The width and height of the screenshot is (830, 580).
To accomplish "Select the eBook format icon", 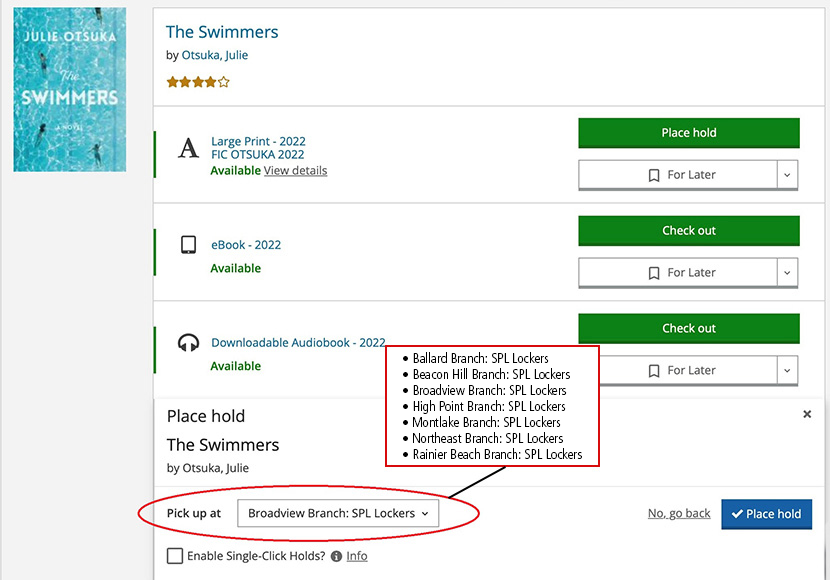I will (188, 245).
